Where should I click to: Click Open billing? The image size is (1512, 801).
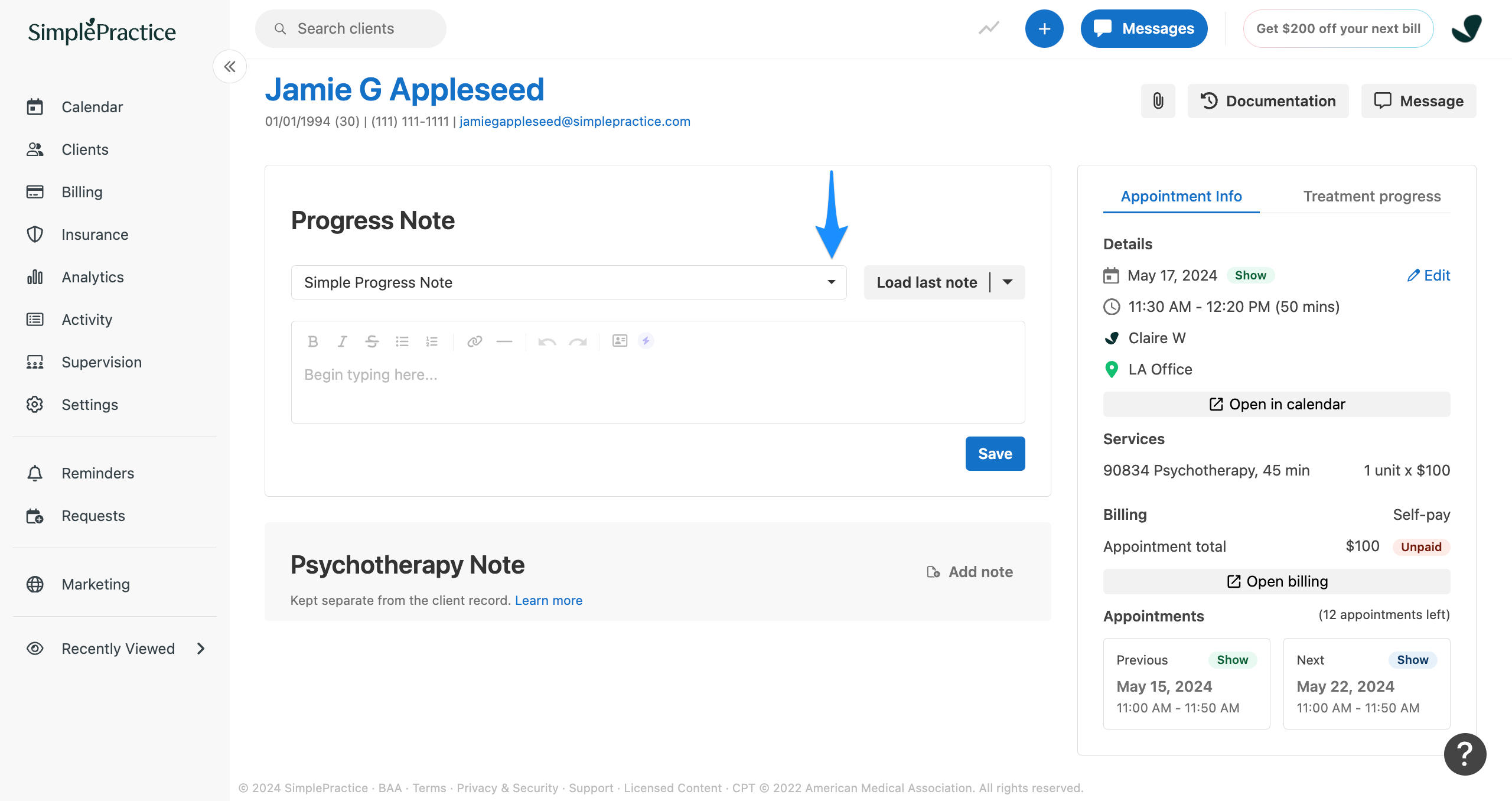pos(1277,581)
